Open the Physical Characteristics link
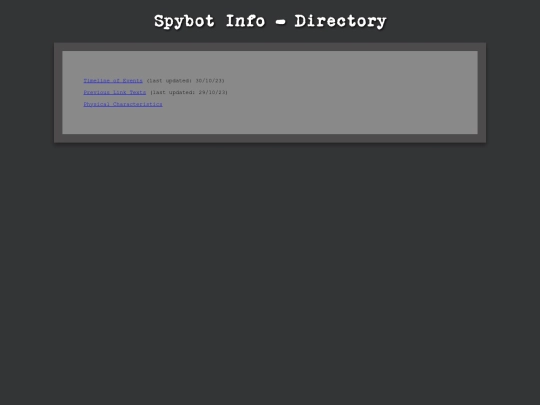Viewport: 540px width, 405px height. 123,104
